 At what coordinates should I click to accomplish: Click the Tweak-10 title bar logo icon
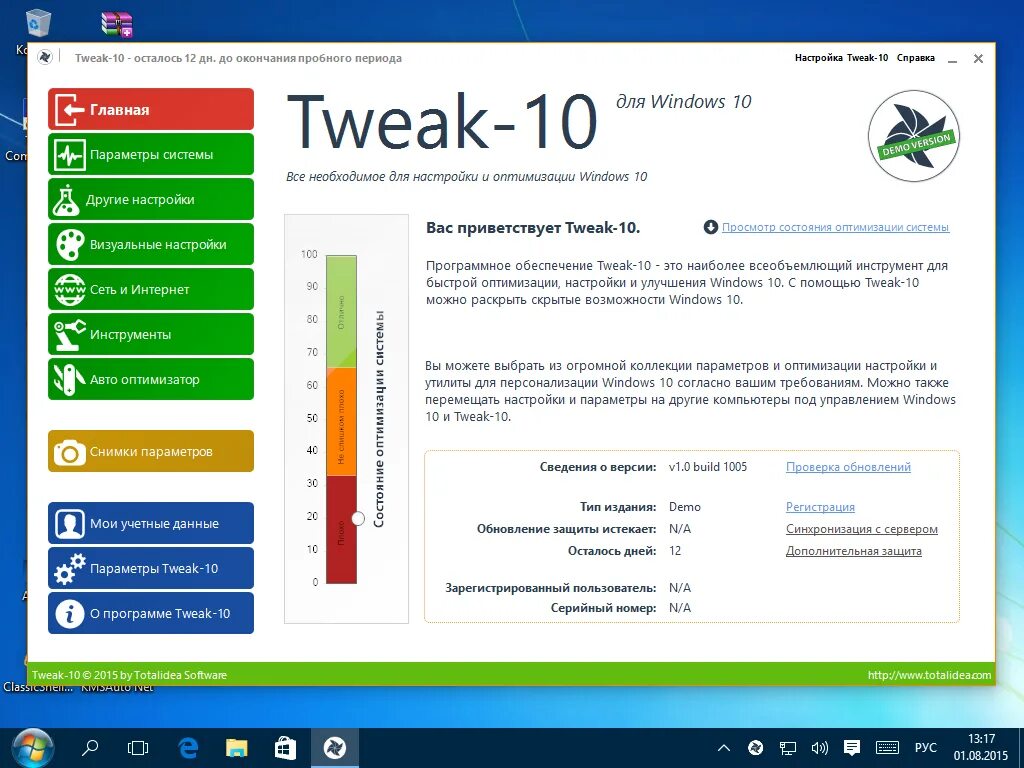pyautogui.click(x=44, y=57)
